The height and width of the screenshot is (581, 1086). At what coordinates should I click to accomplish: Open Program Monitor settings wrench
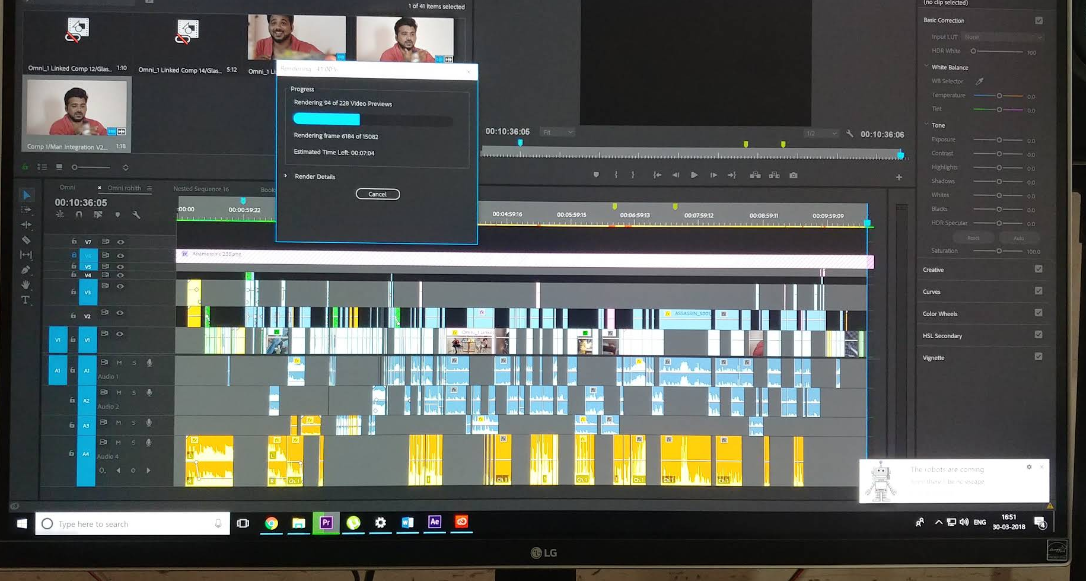click(x=850, y=134)
